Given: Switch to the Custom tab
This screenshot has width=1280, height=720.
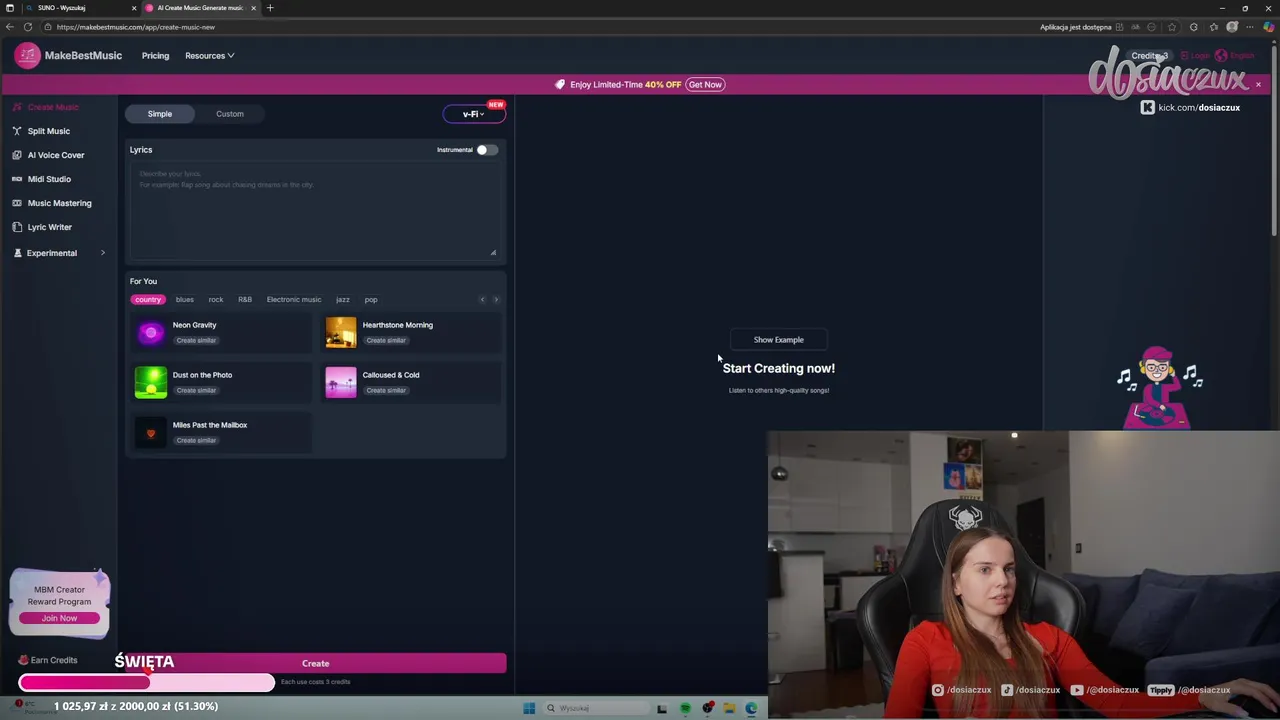Looking at the screenshot, I should coord(230,114).
